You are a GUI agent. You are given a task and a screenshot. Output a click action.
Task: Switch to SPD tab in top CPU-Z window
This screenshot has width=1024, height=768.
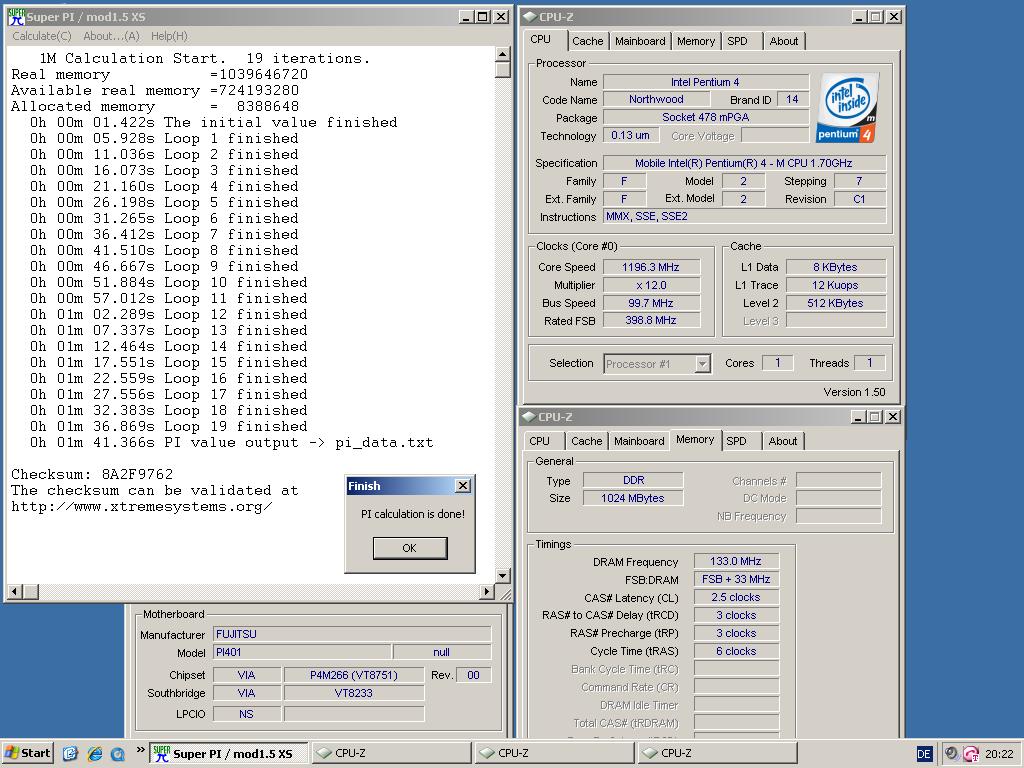[x=737, y=41]
